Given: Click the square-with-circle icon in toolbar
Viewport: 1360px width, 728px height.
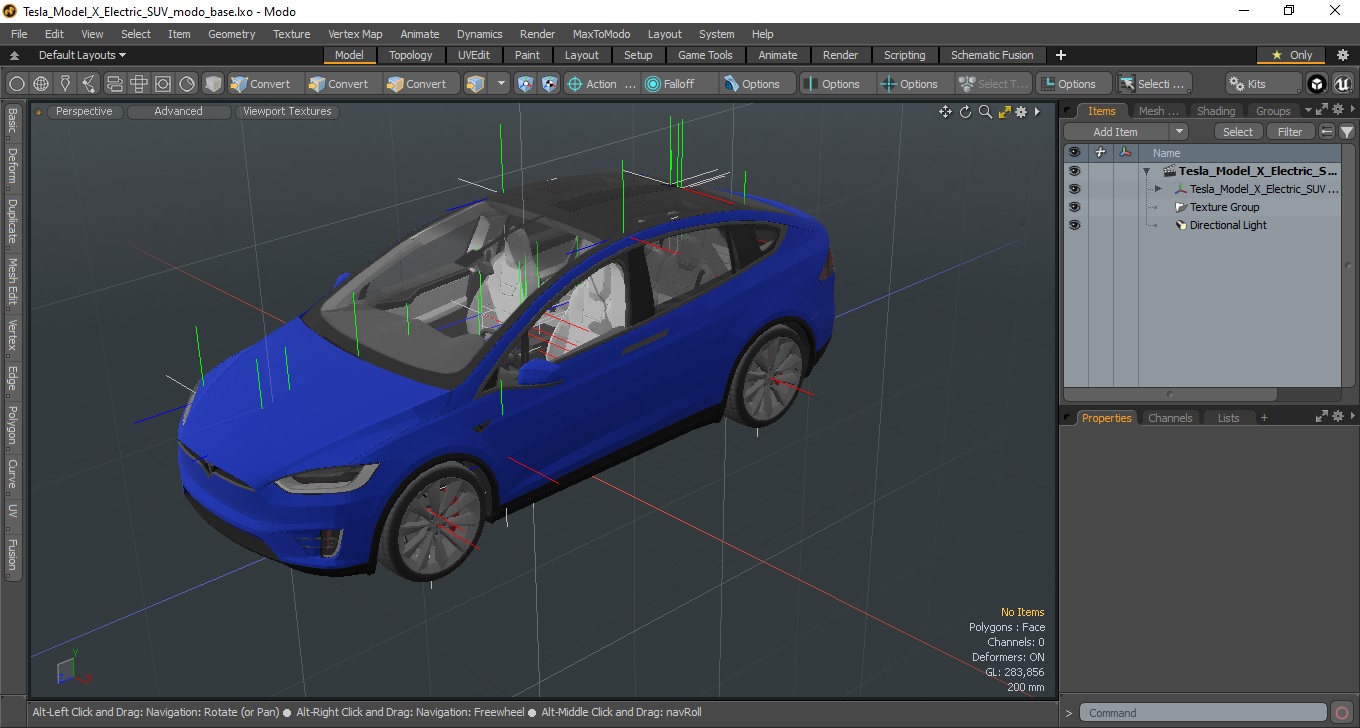Looking at the screenshot, I should tap(163, 84).
